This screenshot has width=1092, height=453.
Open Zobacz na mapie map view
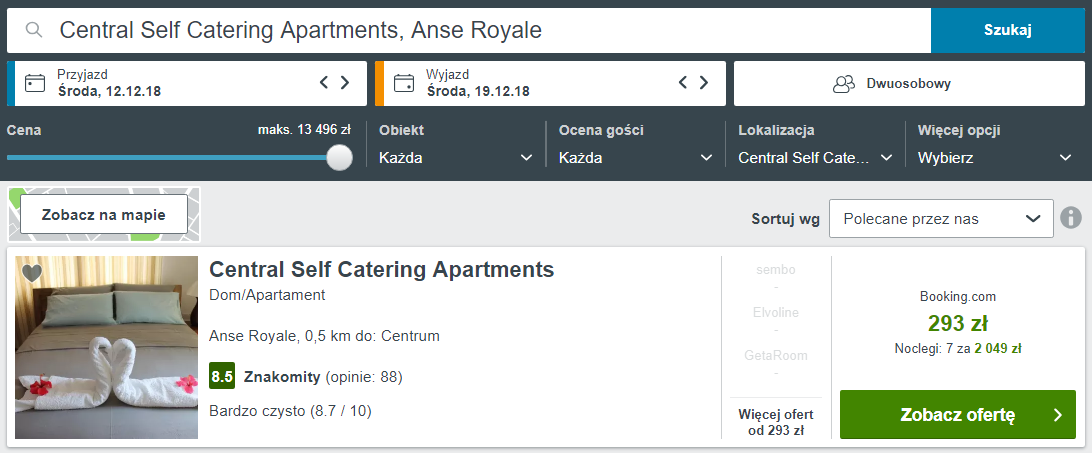(104, 215)
